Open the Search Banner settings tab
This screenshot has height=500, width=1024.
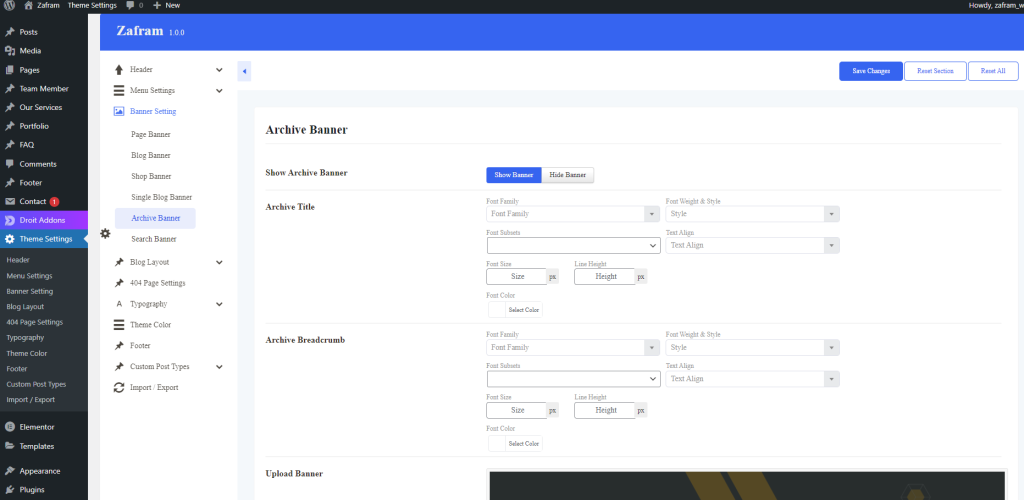pyautogui.click(x=154, y=239)
